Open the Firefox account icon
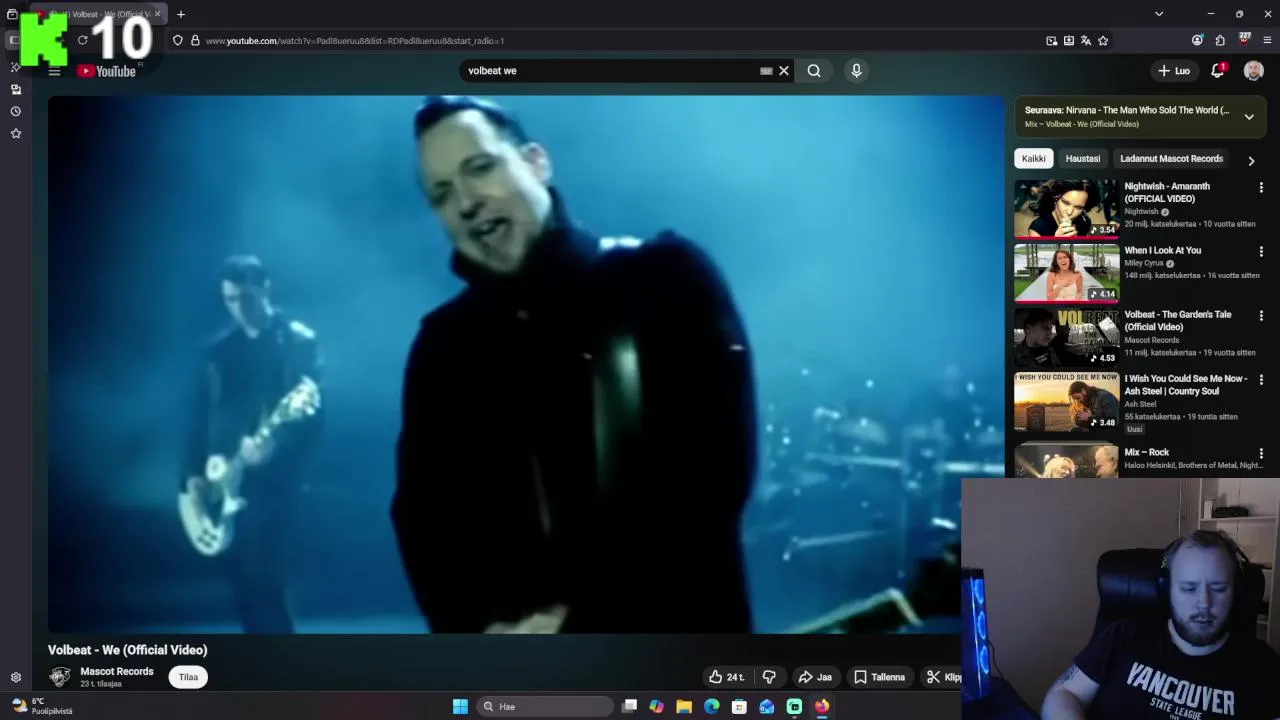 pos(1197,41)
